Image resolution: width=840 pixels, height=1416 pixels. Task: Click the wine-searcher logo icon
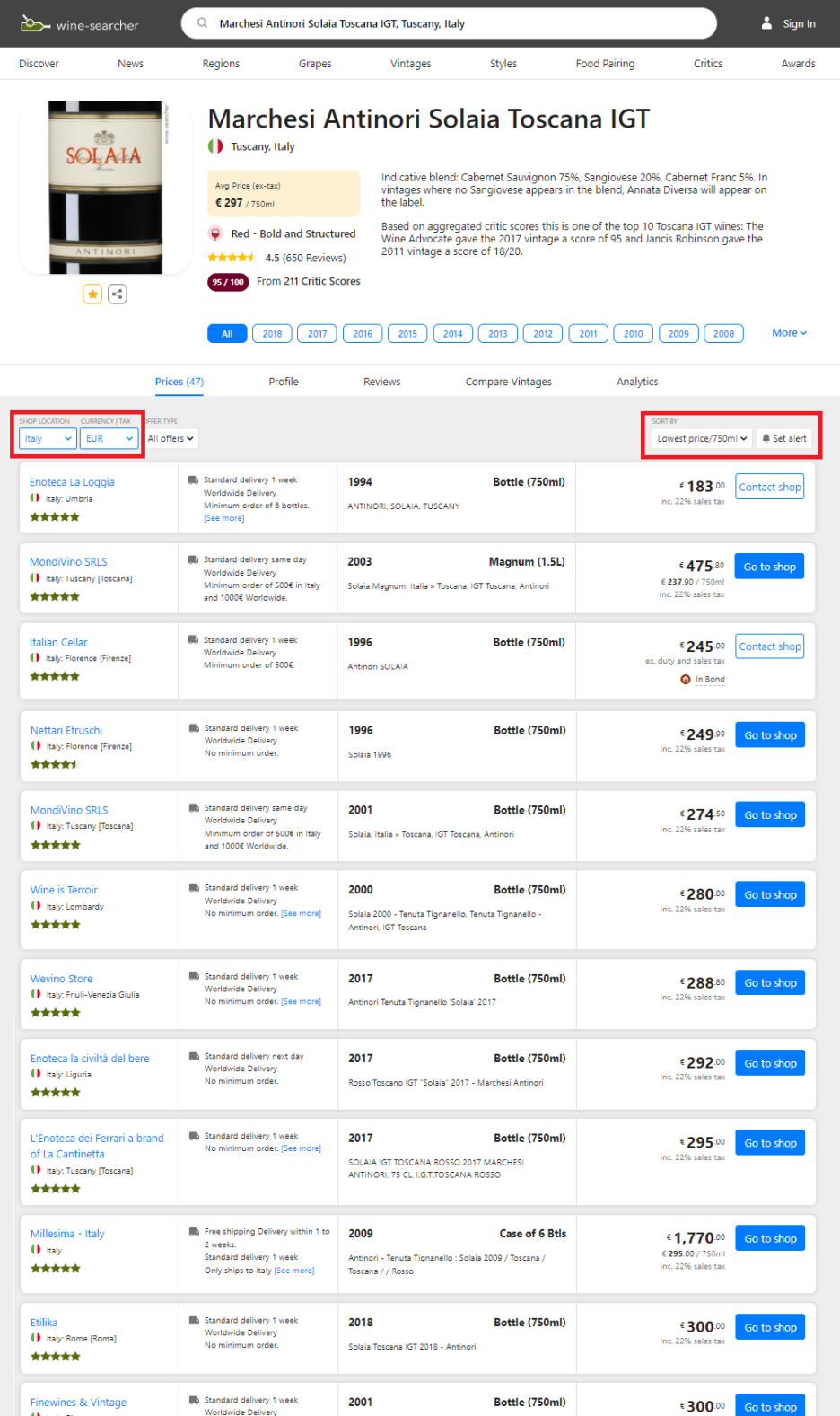(35, 23)
